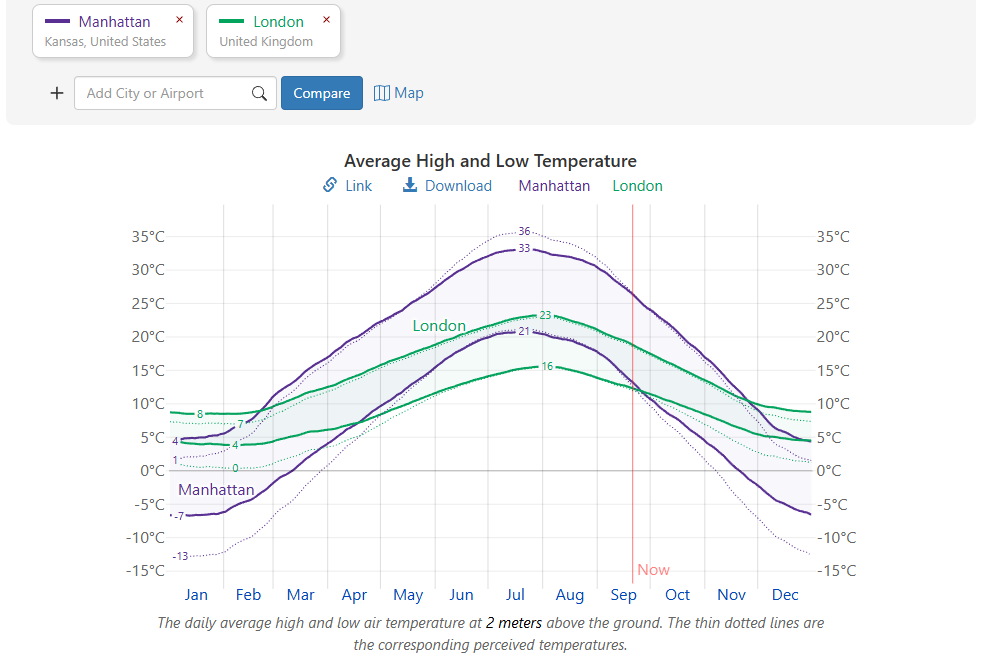Screen dimensions: 984x671
Task: Open the Link option above the chart
Action: (x=358, y=186)
